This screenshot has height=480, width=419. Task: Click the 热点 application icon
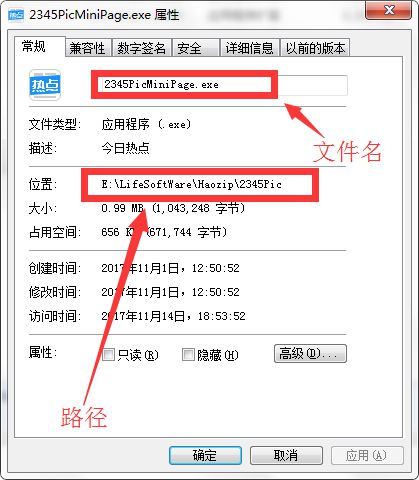45,85
